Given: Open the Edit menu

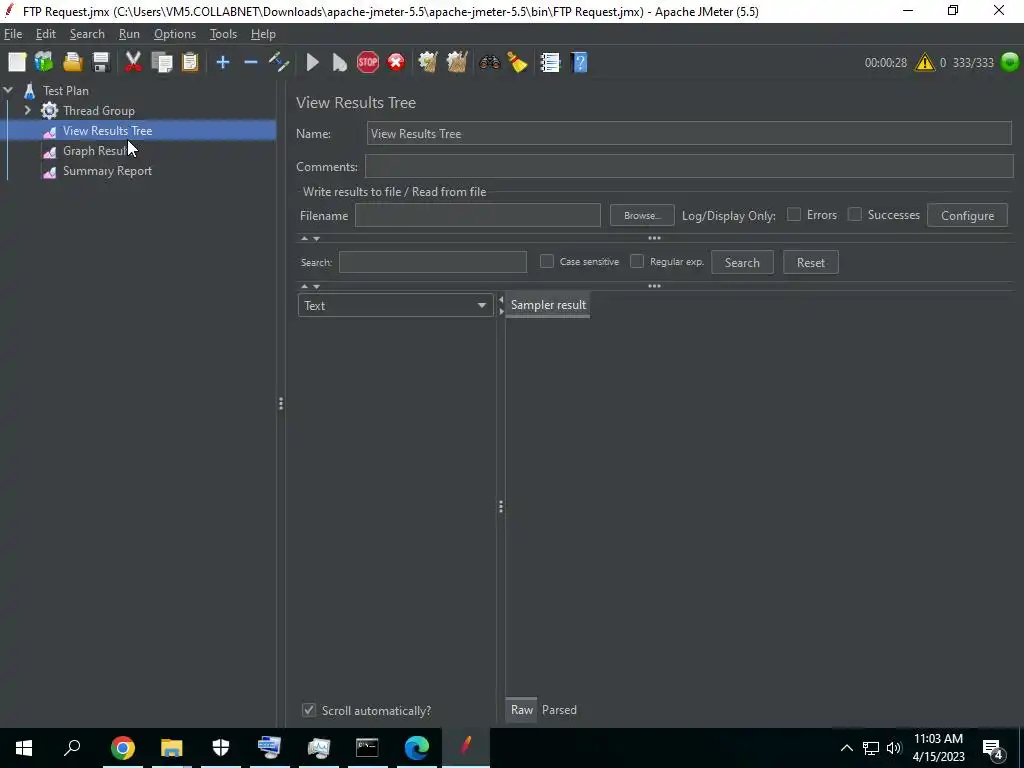Looking at the screenshot, I should (x=46, y=34).
